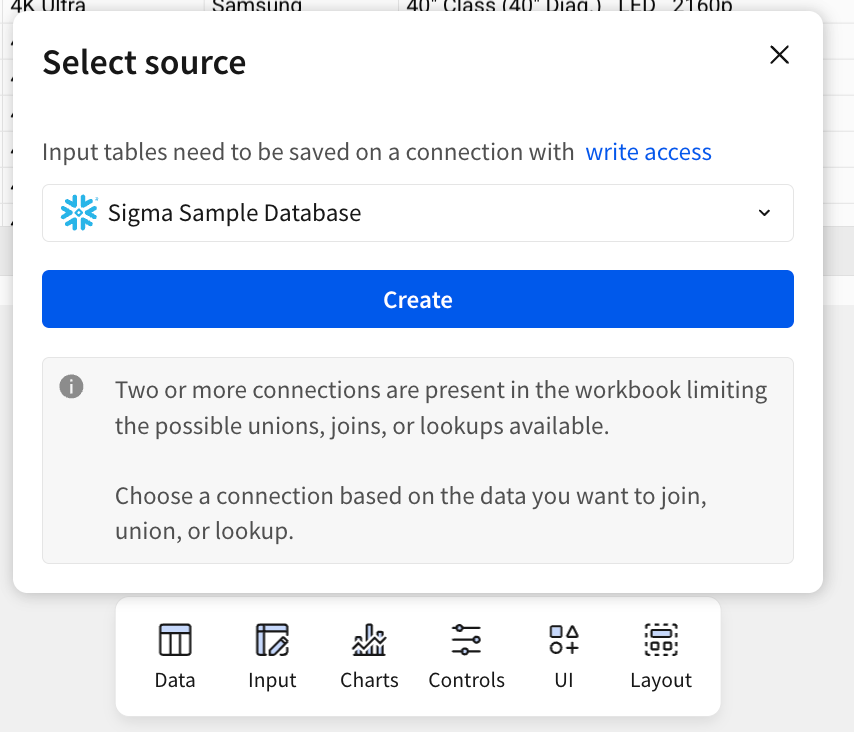The width and height of the screenshot is (854, 732).
Task: Open the write access link
Action: pyautogui.click(x=648, y=152)
